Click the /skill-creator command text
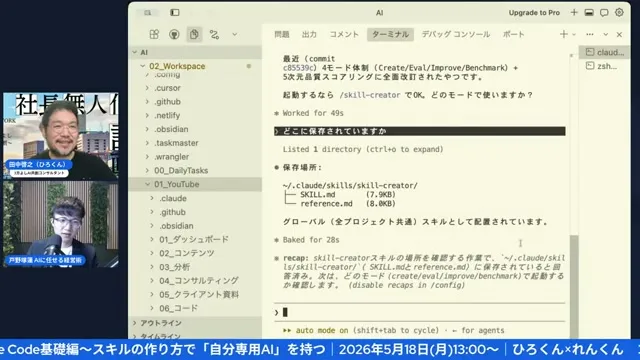This screenshot has width=640, height=360. click(x=370, y=95)
